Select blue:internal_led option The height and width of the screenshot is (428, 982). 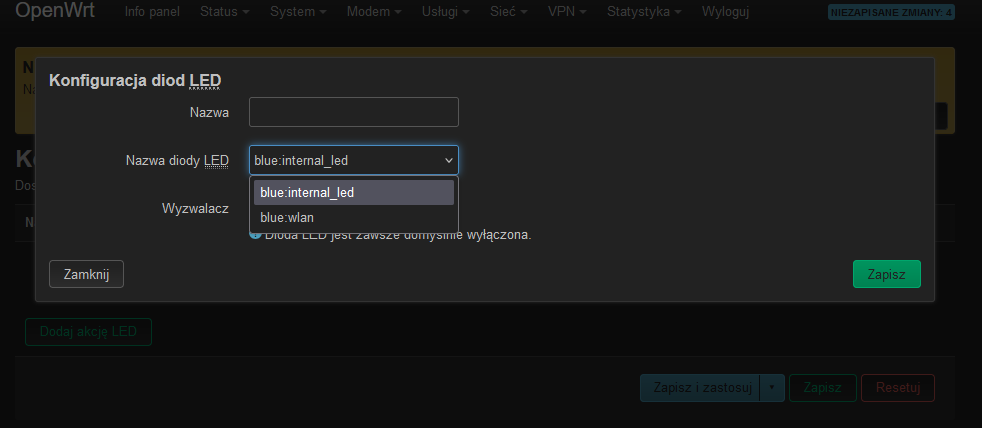point(354,193)
